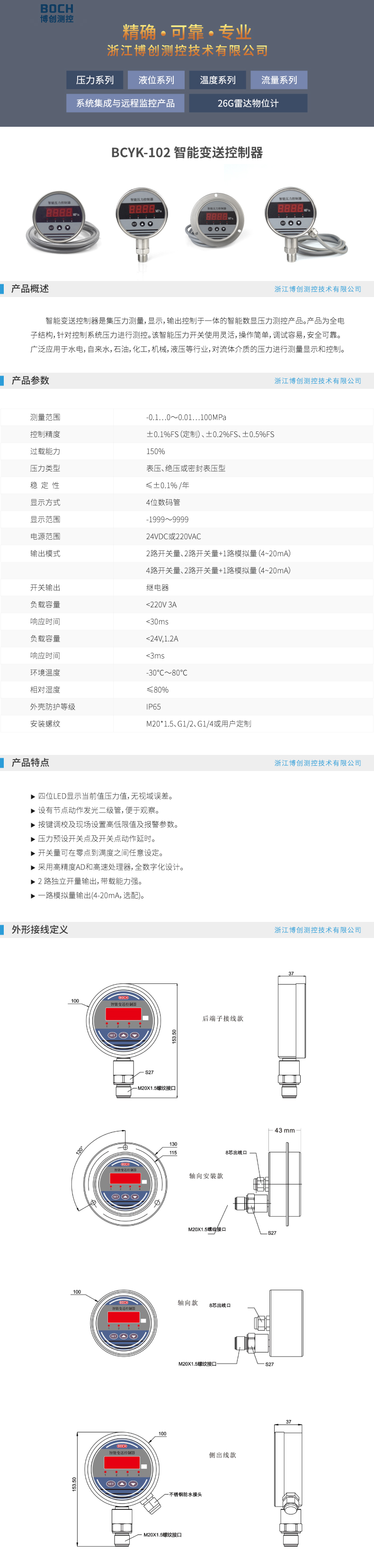374x1568 pixels.
Task: Select the 150% overload value
Action: pyautogui.click(x=155, y=451)
